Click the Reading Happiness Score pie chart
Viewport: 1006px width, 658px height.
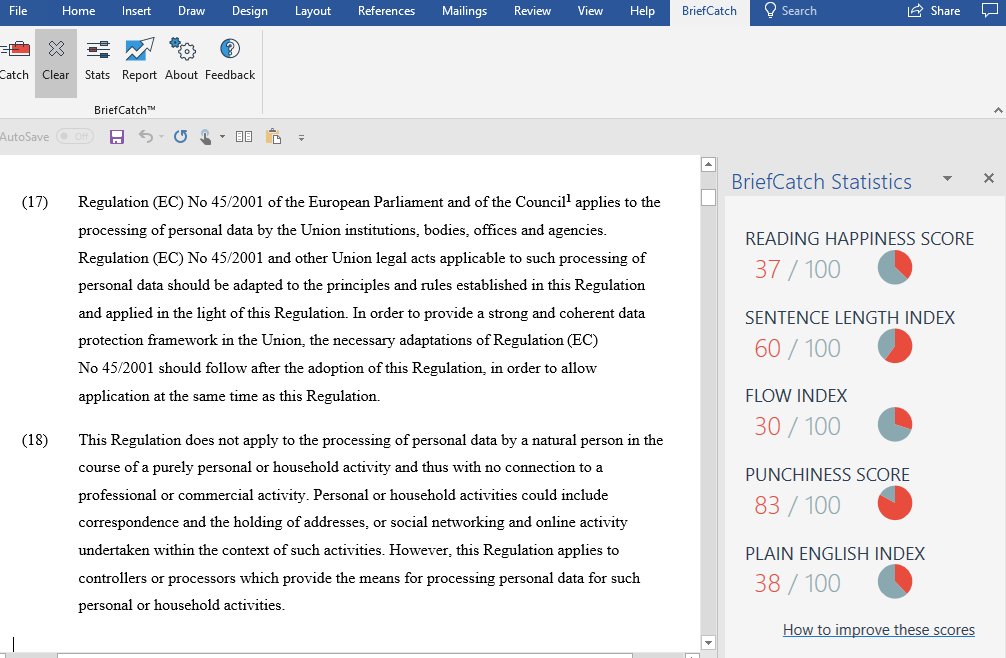tap(894, 267)
